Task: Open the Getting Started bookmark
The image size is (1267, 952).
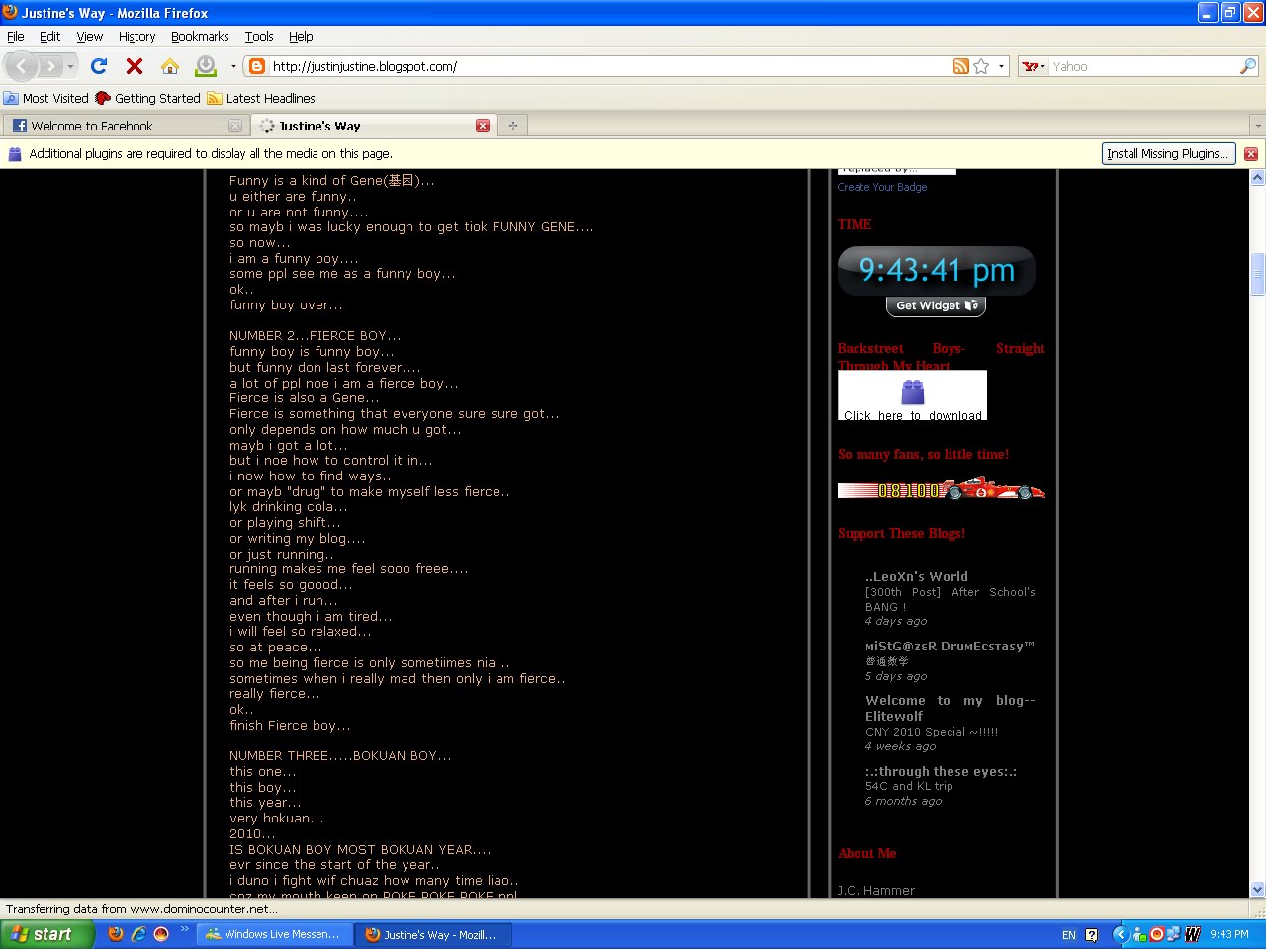Action: pyautogui.click(x=147, y=98)
